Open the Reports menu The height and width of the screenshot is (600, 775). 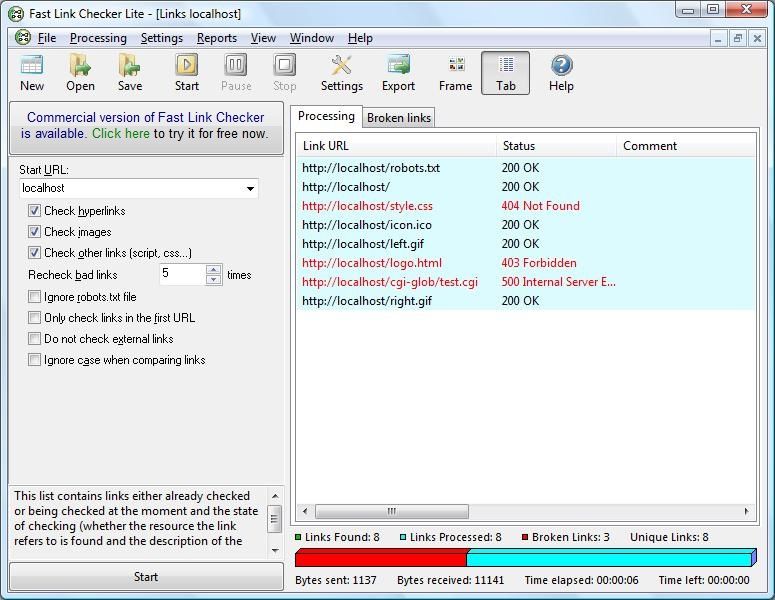(217, 38)
